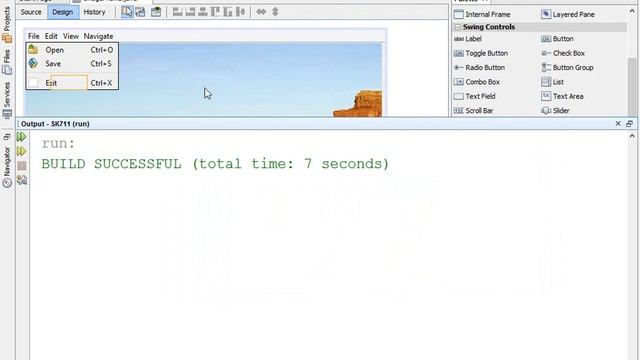Click the Stop square in Output sidebar
Image resolution: width=640 pixels, height=360 pixels.
(x=22, y=166)
